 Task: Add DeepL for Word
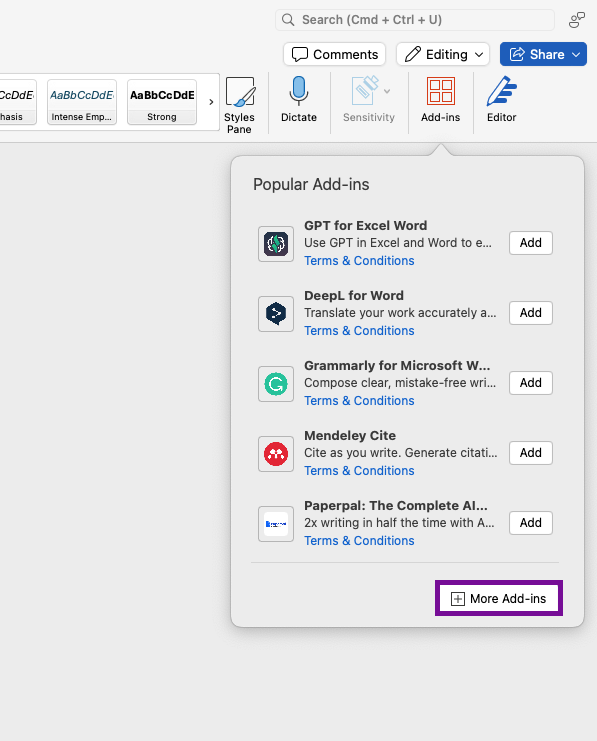(531, 313)
